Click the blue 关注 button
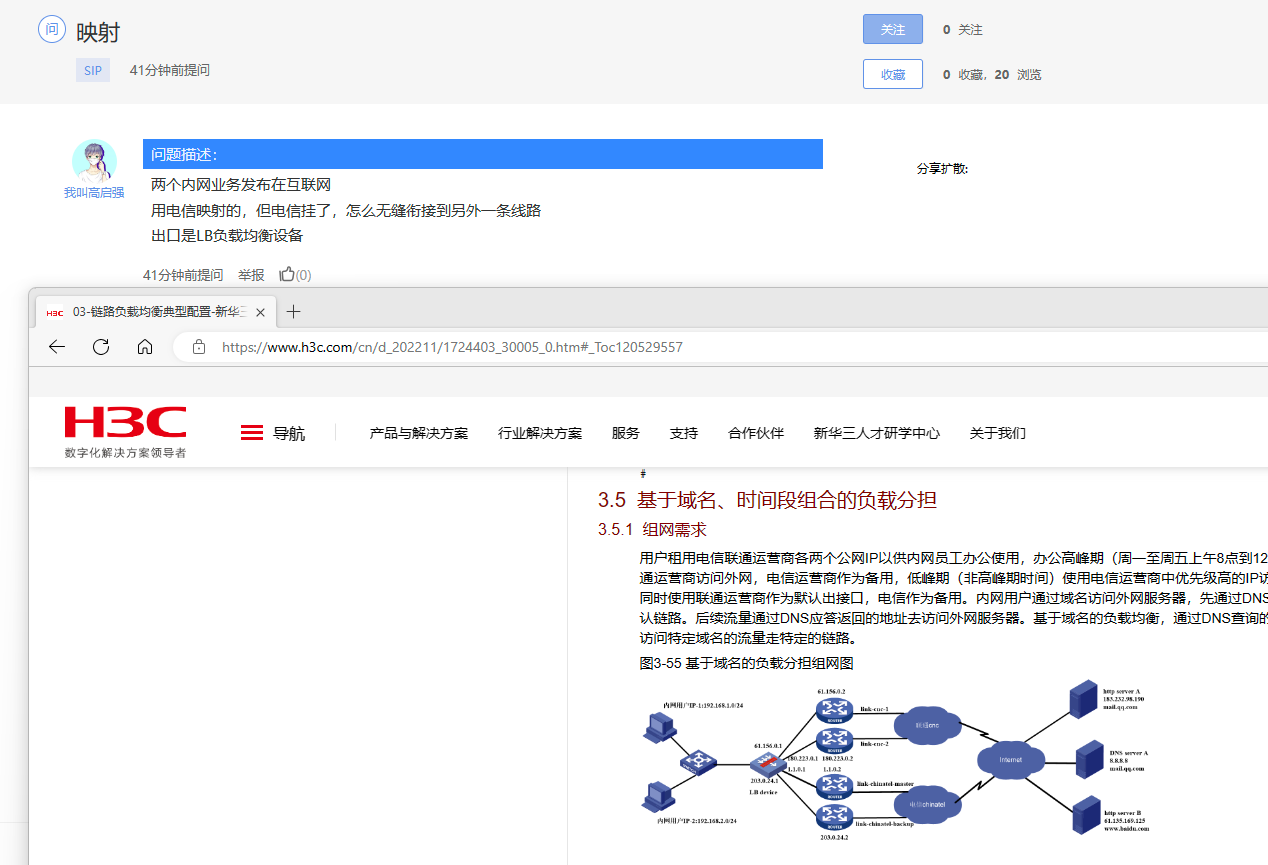The width and height of the screenshot is (1268, 865). (x=893, y=30)
